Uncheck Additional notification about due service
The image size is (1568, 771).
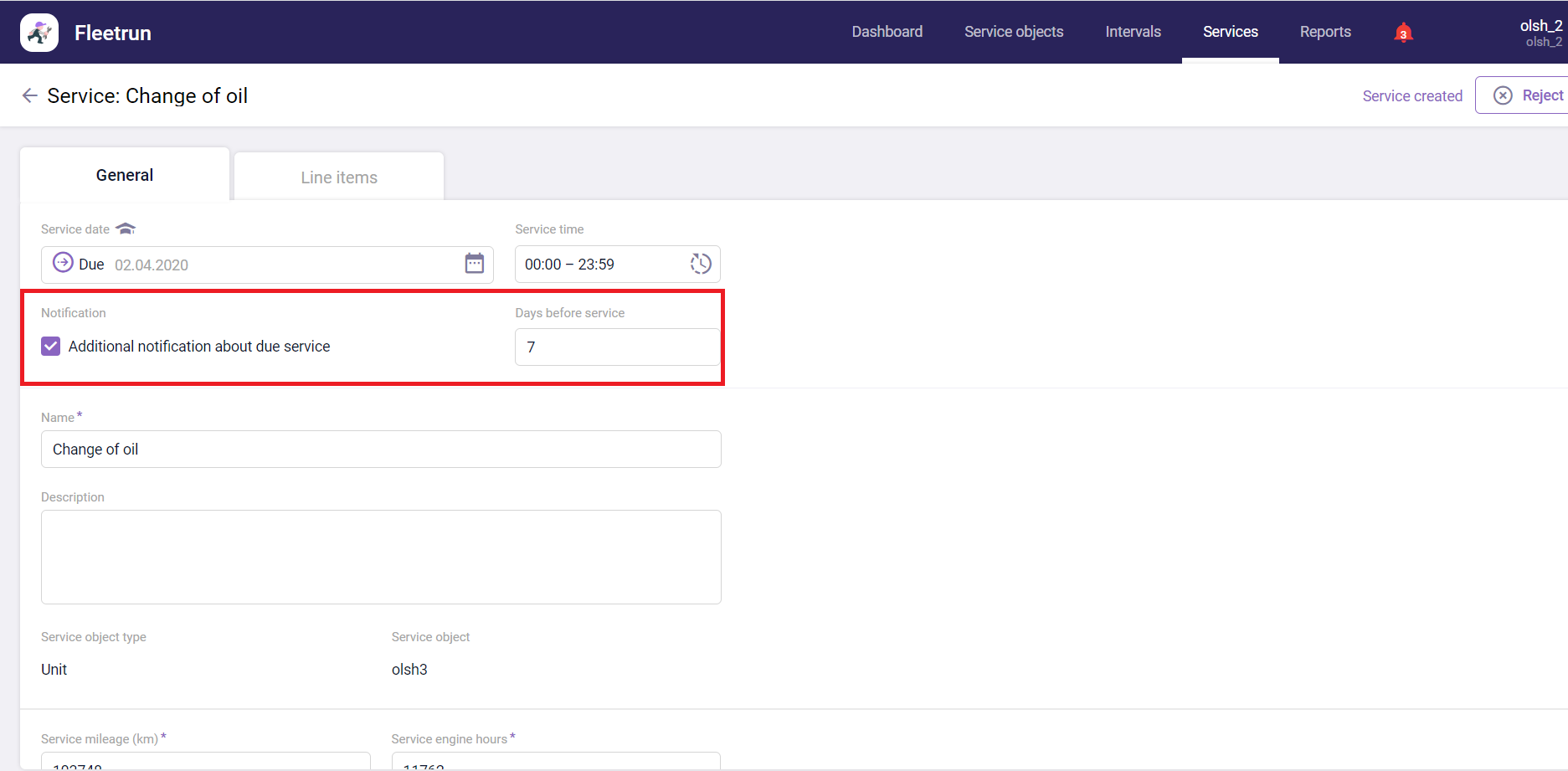tap(51, 347)
